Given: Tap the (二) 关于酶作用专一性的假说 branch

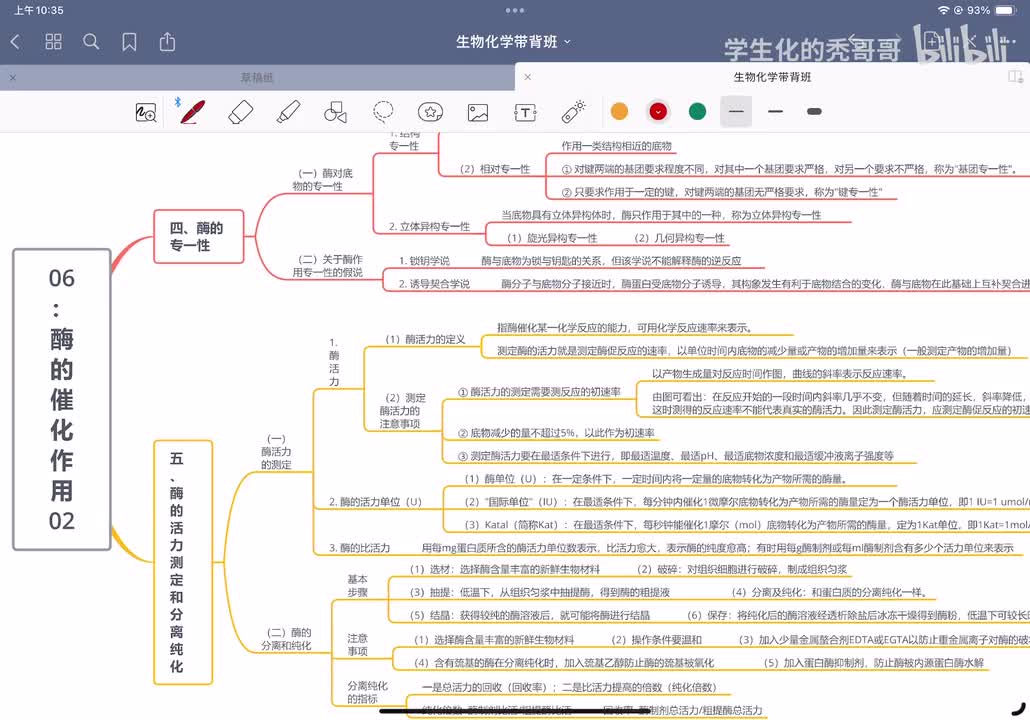Looking at the screenshot, I should pyautogui.click(x=327, y=266).
